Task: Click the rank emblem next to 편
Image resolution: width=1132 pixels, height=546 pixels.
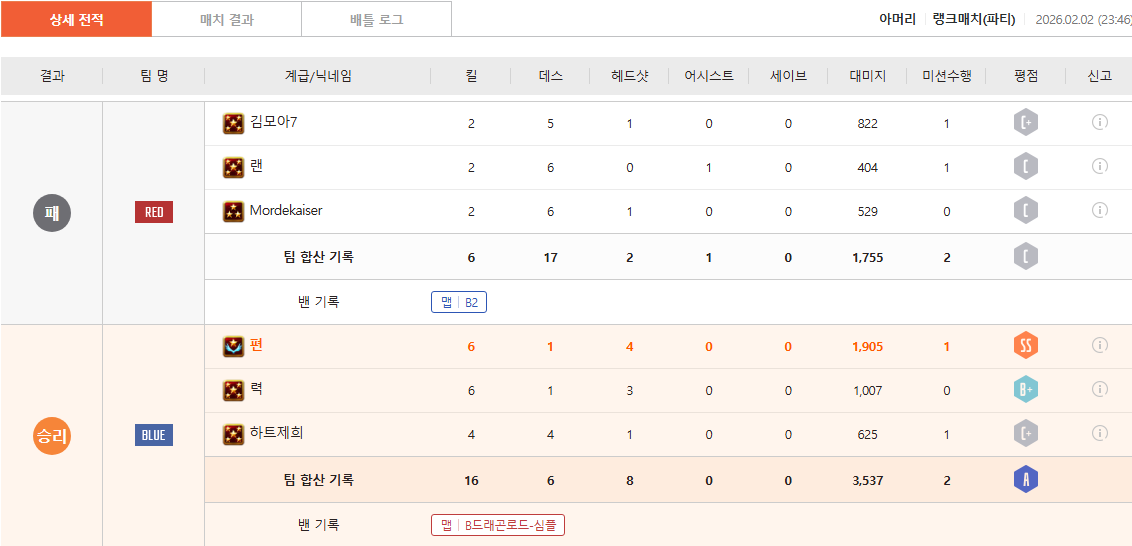Action: 233,346
